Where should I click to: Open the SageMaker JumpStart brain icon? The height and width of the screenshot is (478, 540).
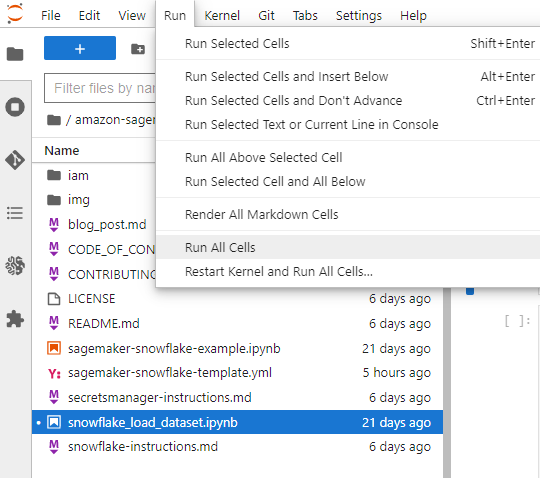pyautogui.click(x=15, y=266)
